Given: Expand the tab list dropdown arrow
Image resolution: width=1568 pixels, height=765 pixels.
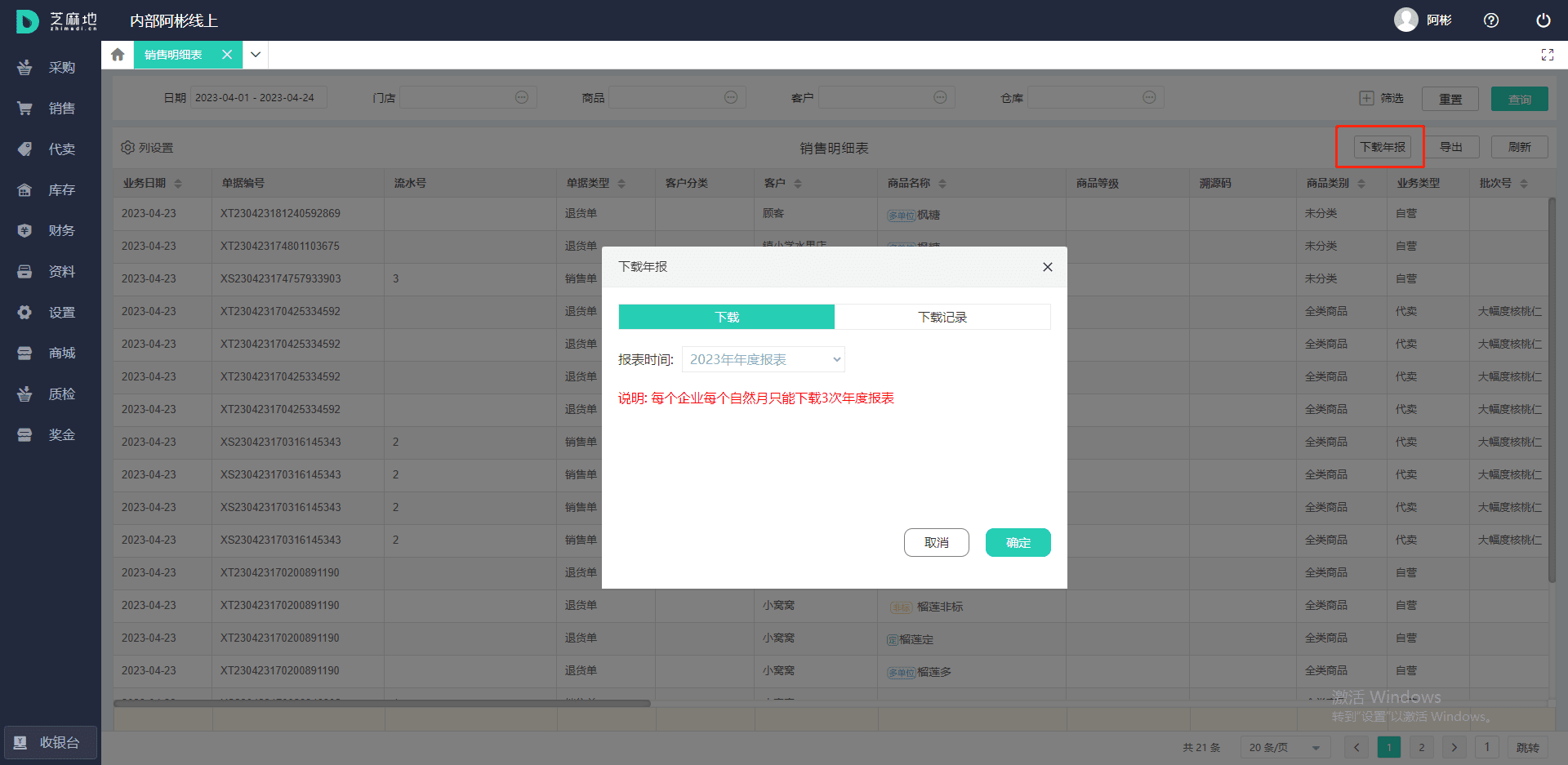Looking at the screenshot, I should [x=256, y=55].
